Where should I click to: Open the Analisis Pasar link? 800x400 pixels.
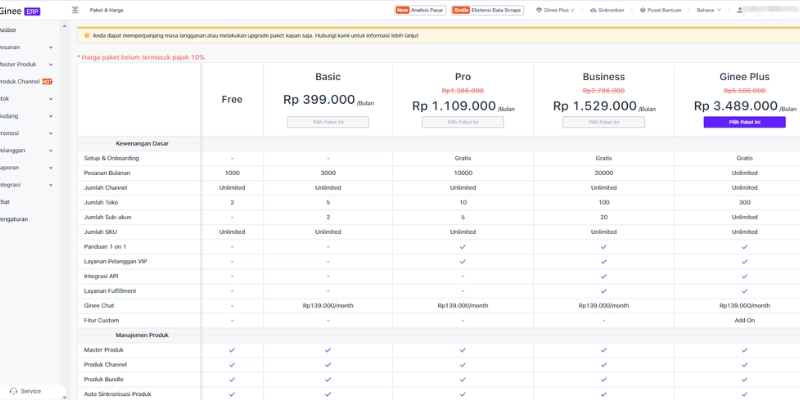click(x=417, y=10)
